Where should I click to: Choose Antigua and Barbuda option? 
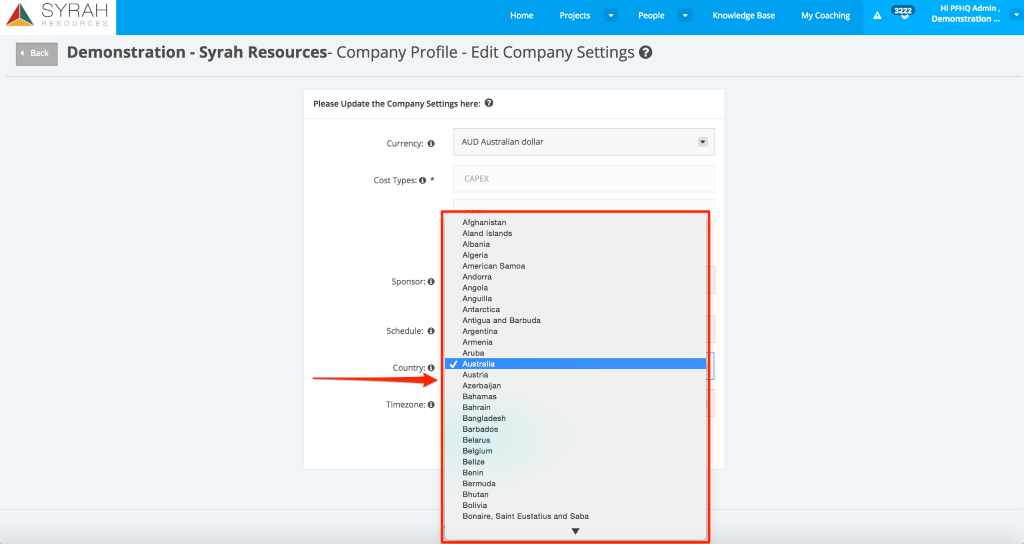click(575, 320)
